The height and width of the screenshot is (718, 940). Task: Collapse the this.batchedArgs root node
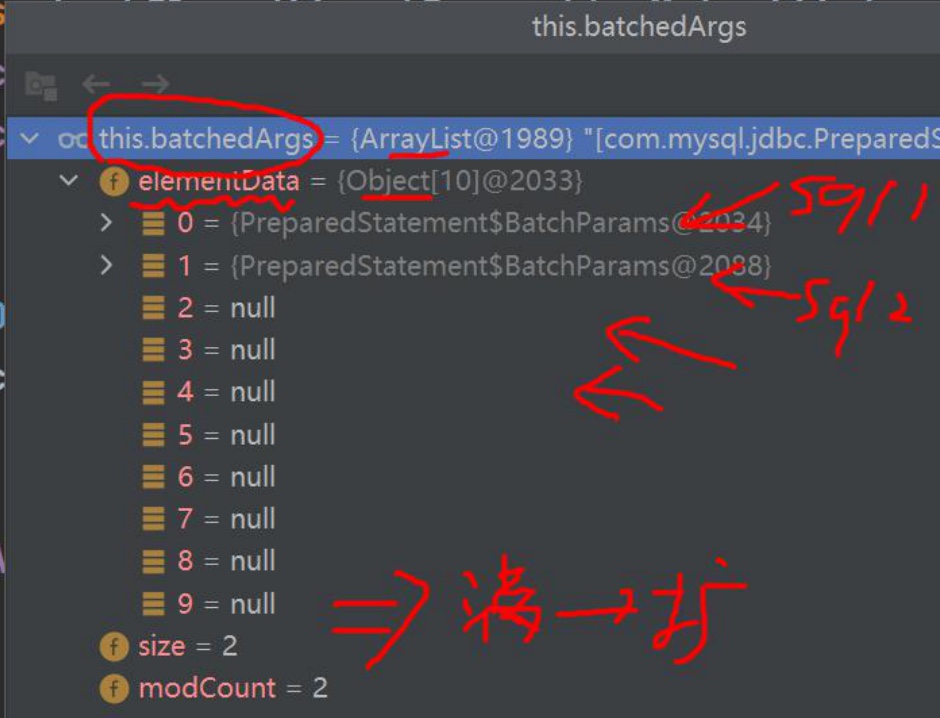(x=29, y=138)
